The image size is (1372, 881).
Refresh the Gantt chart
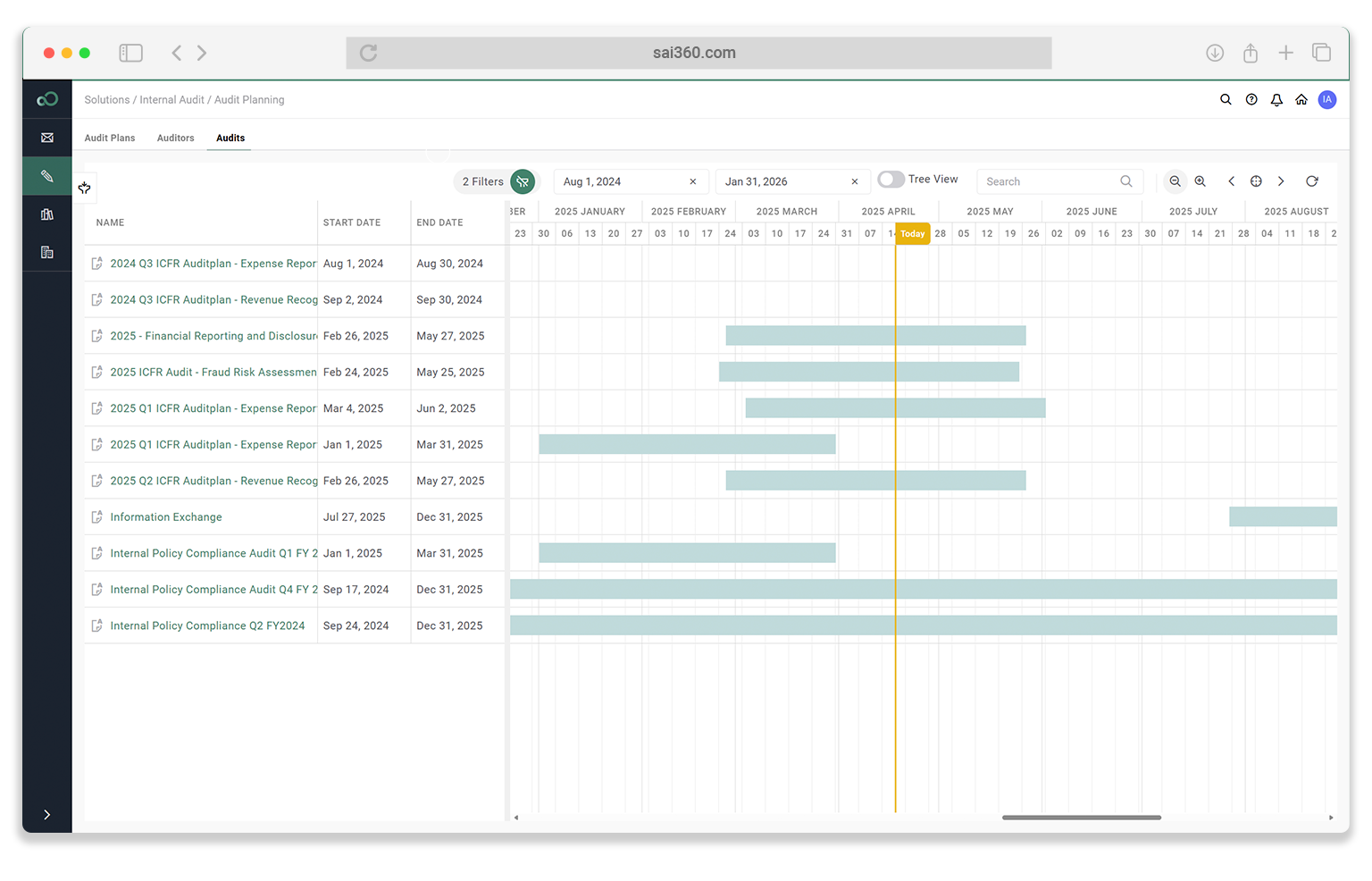1312,181
